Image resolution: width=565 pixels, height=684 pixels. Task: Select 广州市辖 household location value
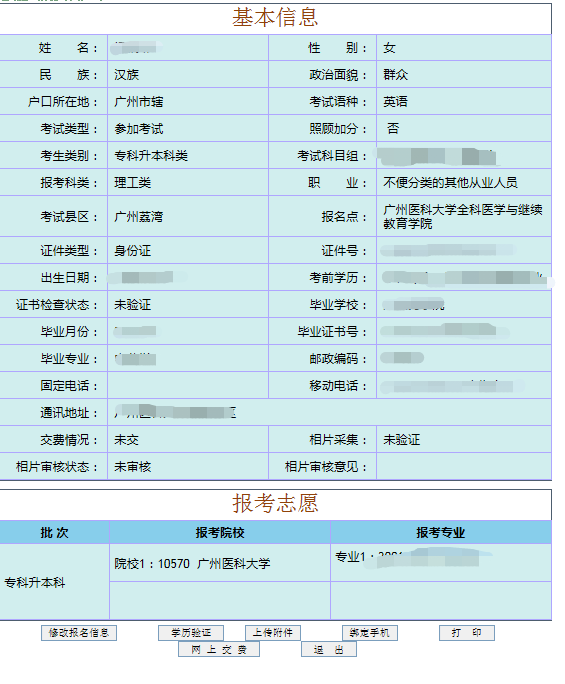coord(139,102)
